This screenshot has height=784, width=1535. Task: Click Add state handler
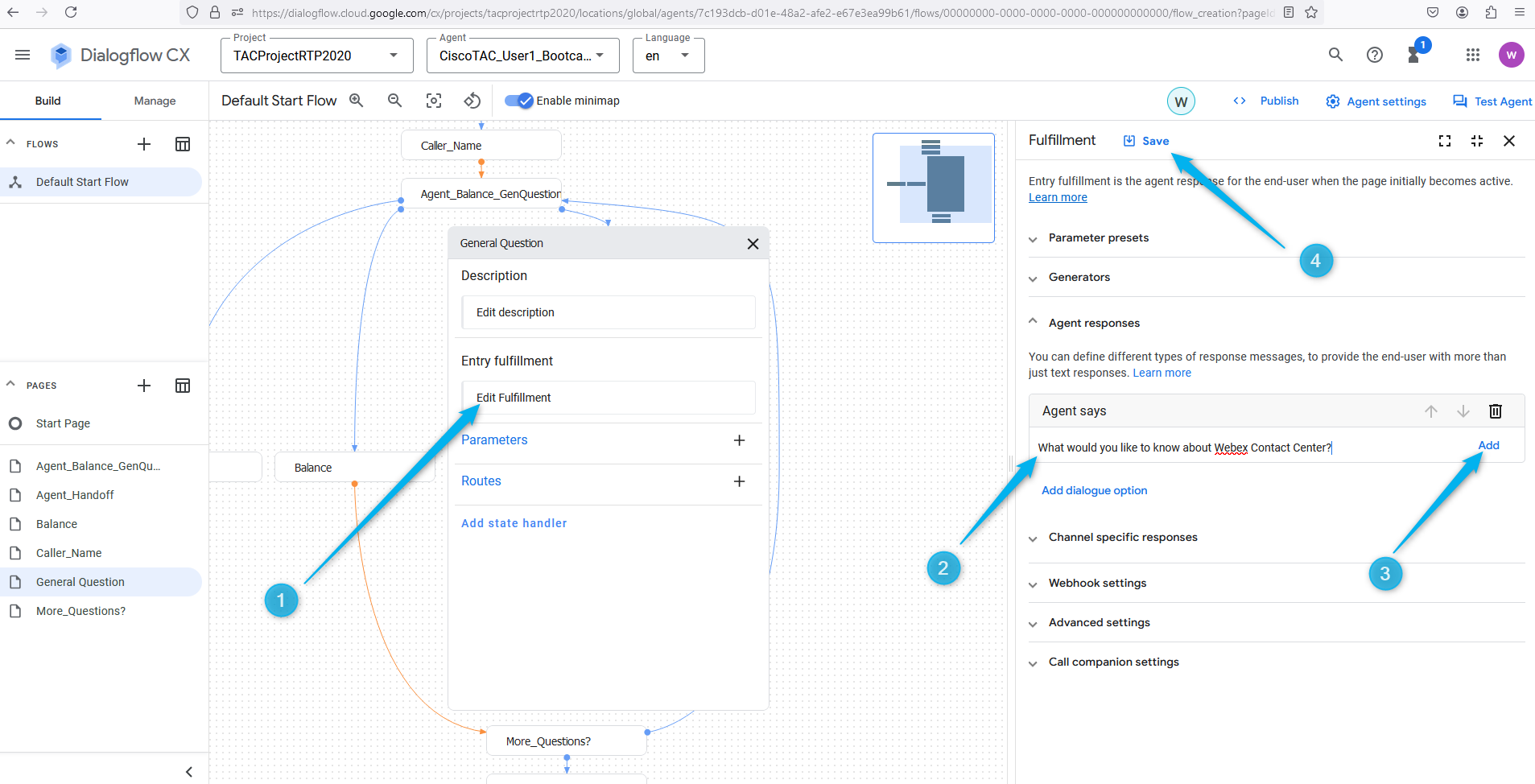pyautogui.click(x=514, y=523)
